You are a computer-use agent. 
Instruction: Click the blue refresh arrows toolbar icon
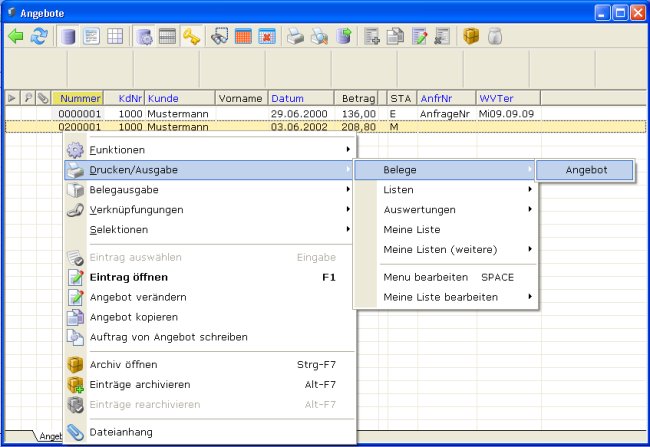(39, 36)
